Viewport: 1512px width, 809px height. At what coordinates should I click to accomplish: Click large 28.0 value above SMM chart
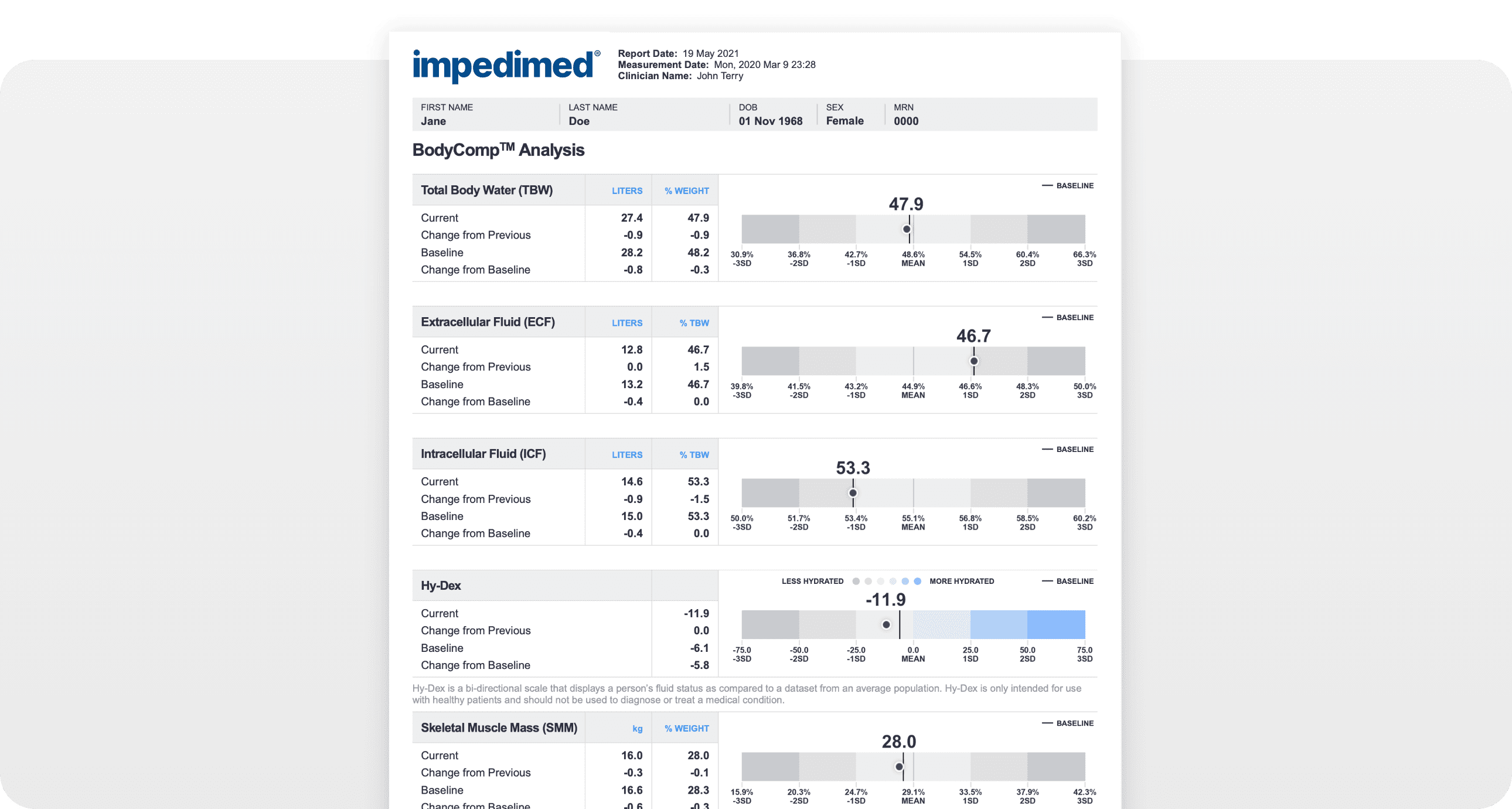pos(898,742)
